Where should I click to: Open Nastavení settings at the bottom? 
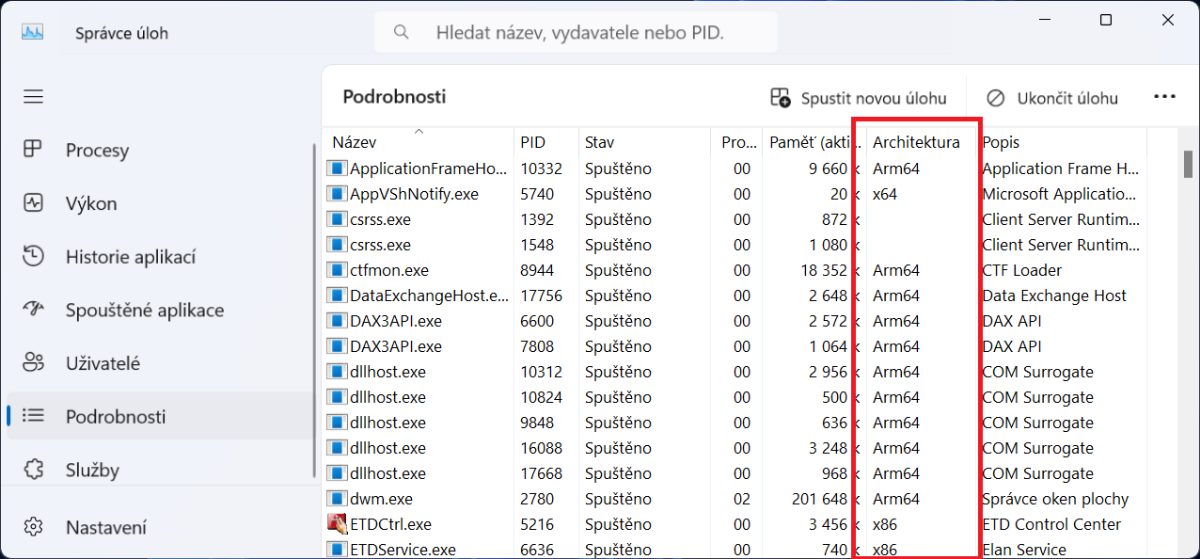point(105,527)
